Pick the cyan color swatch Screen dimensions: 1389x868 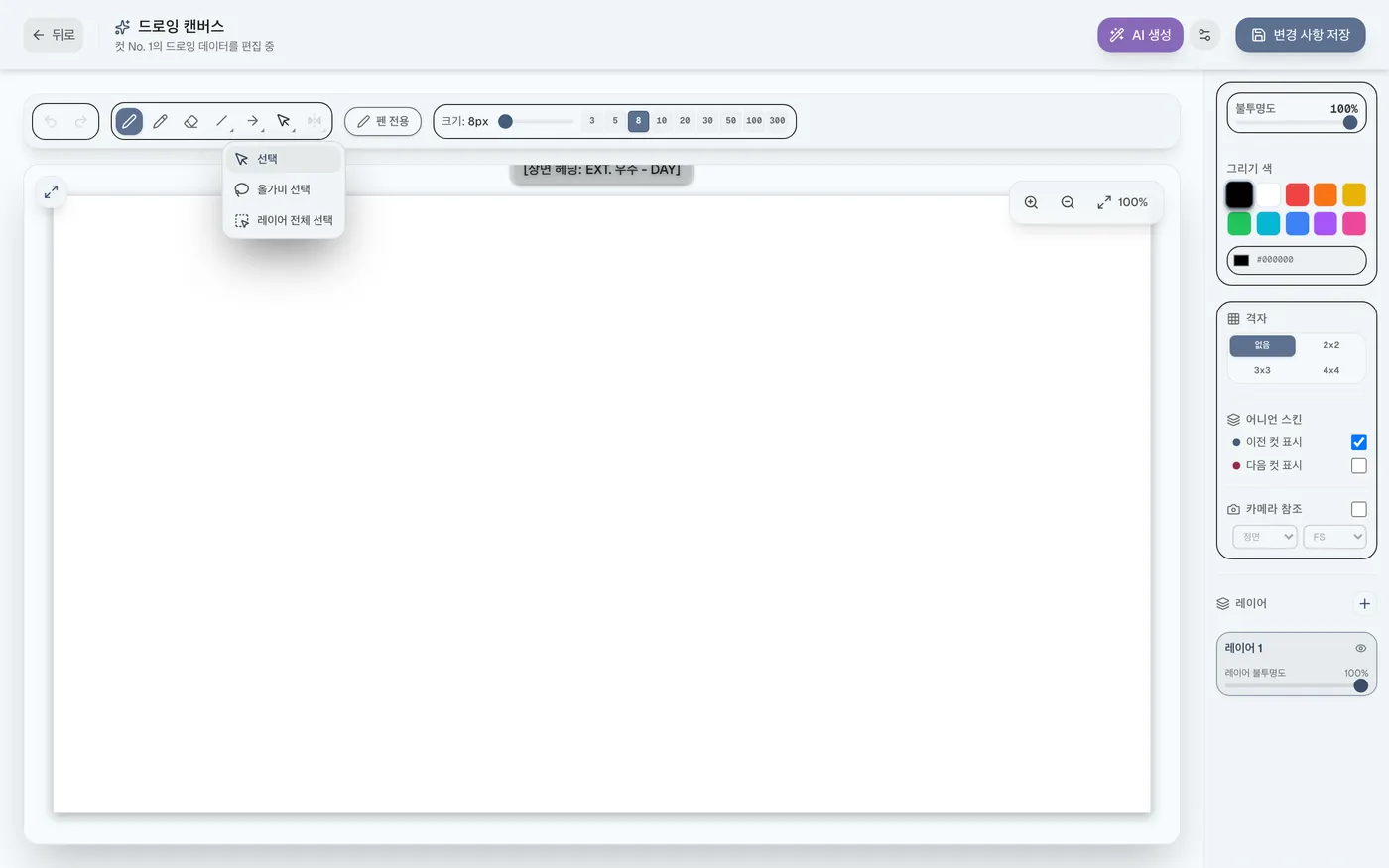[1268, 224]
